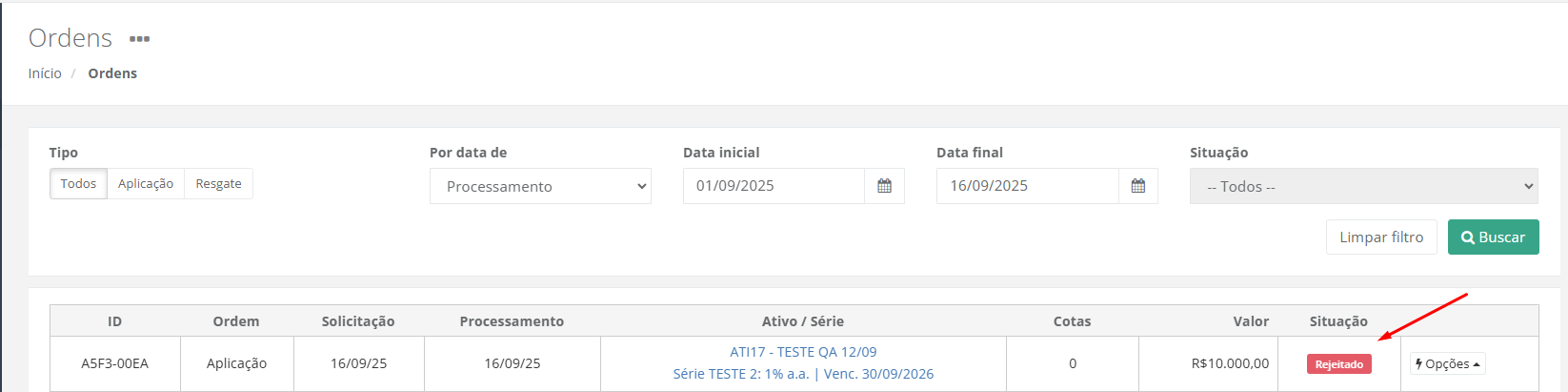This screenshot has height=392, width=1568.
Task: Click the Solicitação column header
Action: coord(358,321)
